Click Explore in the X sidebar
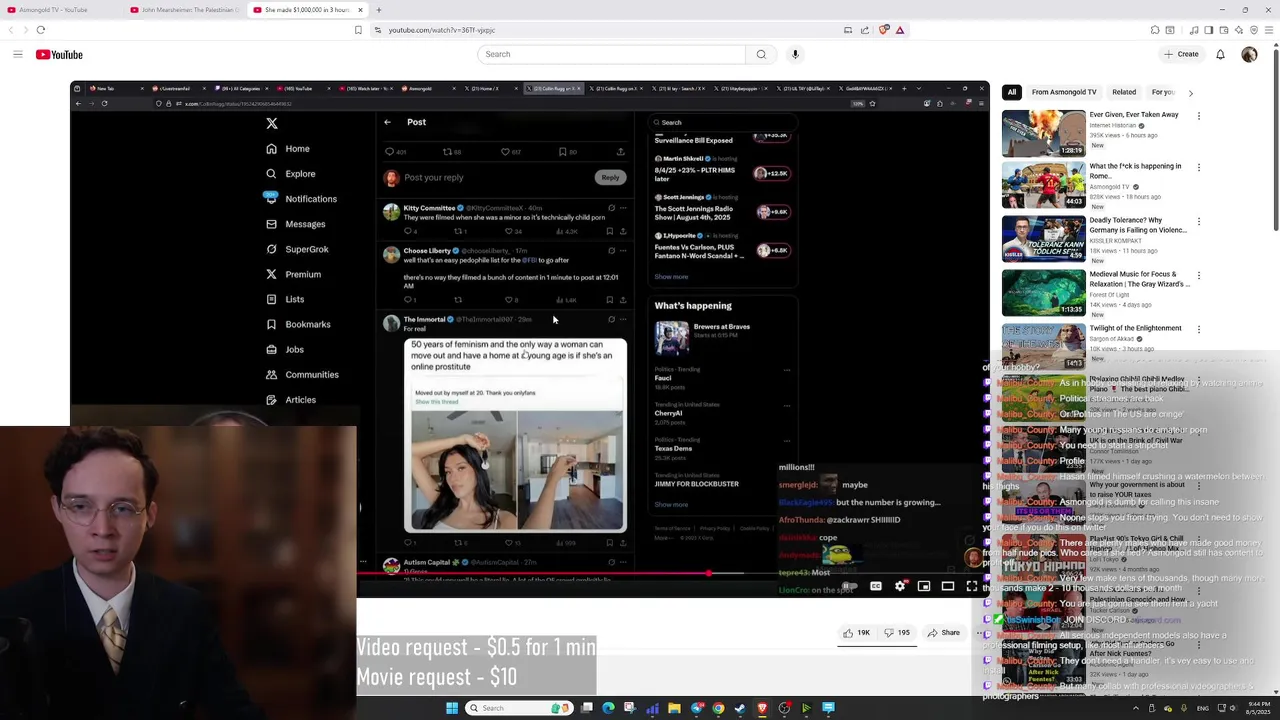Screen dimensions: 1280x720 click(x=291, y=173)
